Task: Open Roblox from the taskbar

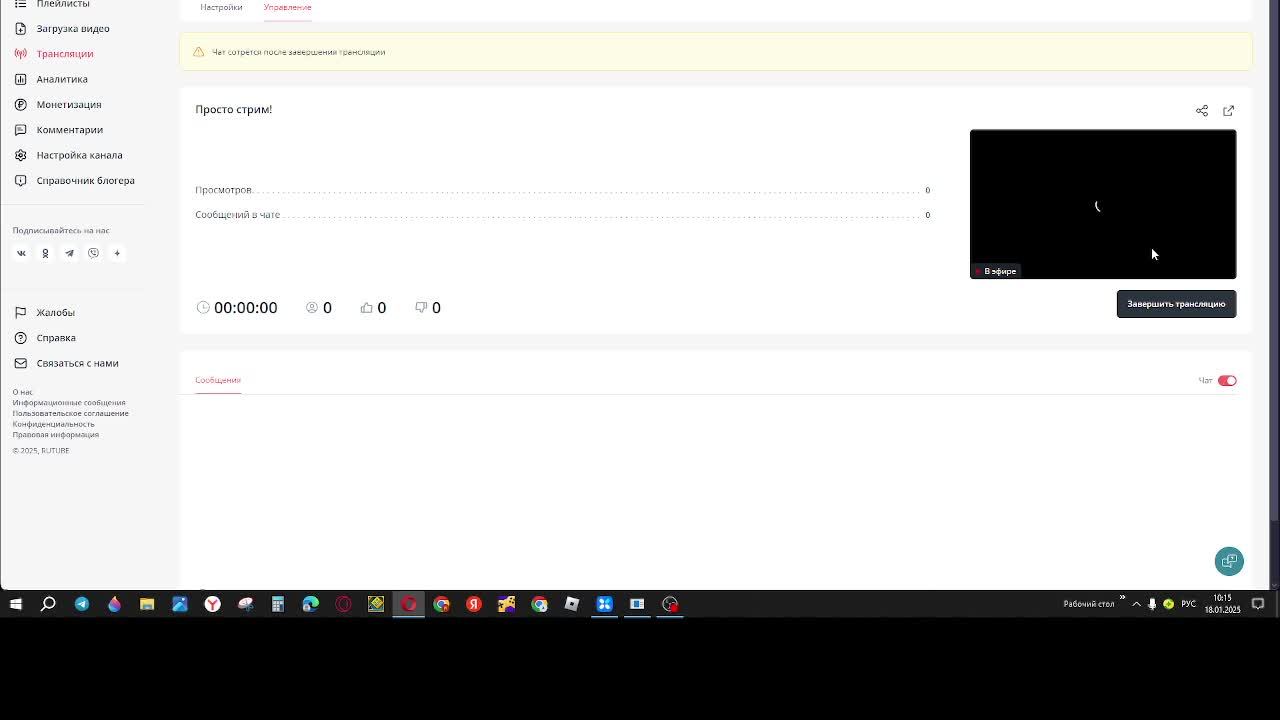Action: tap(571, 604)
